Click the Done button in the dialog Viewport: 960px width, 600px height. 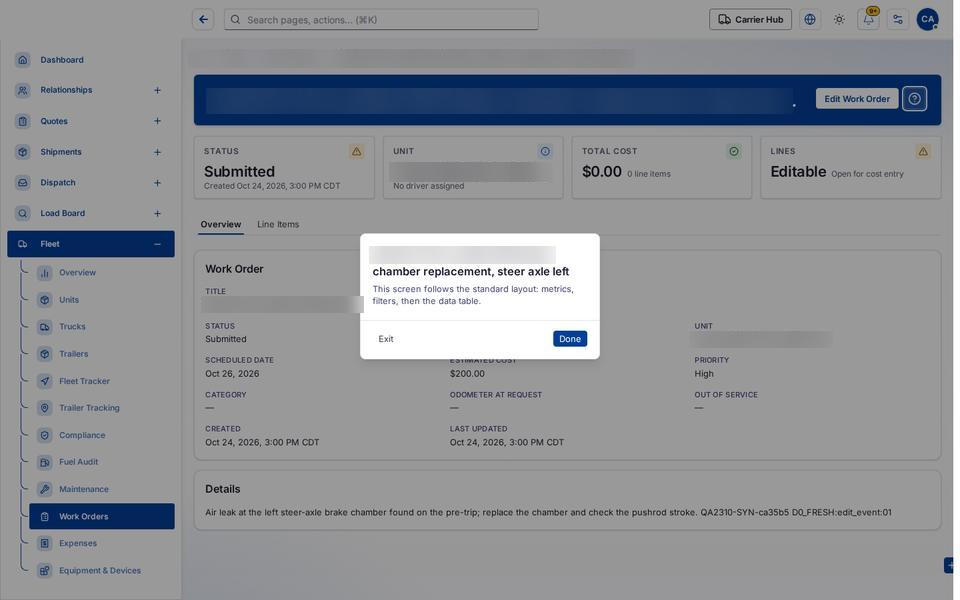click(x=569, y=339)
